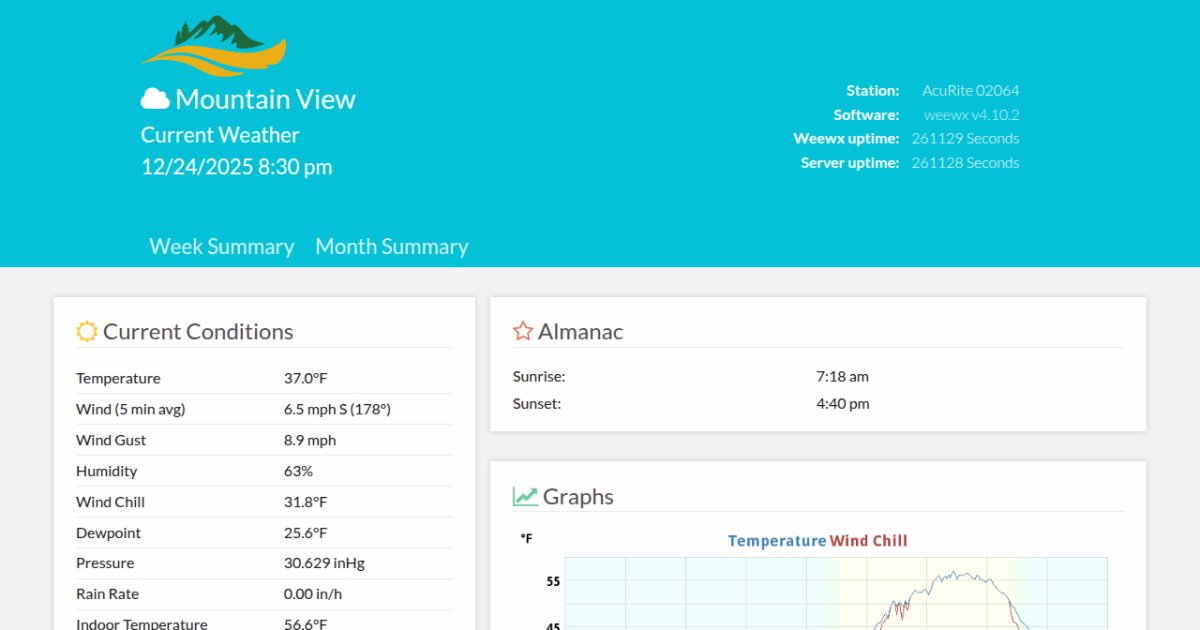Viewport: 1200px width, 630px height.
Task: Click the 37.0°F temperature value
Action: [x=306, y=378]
